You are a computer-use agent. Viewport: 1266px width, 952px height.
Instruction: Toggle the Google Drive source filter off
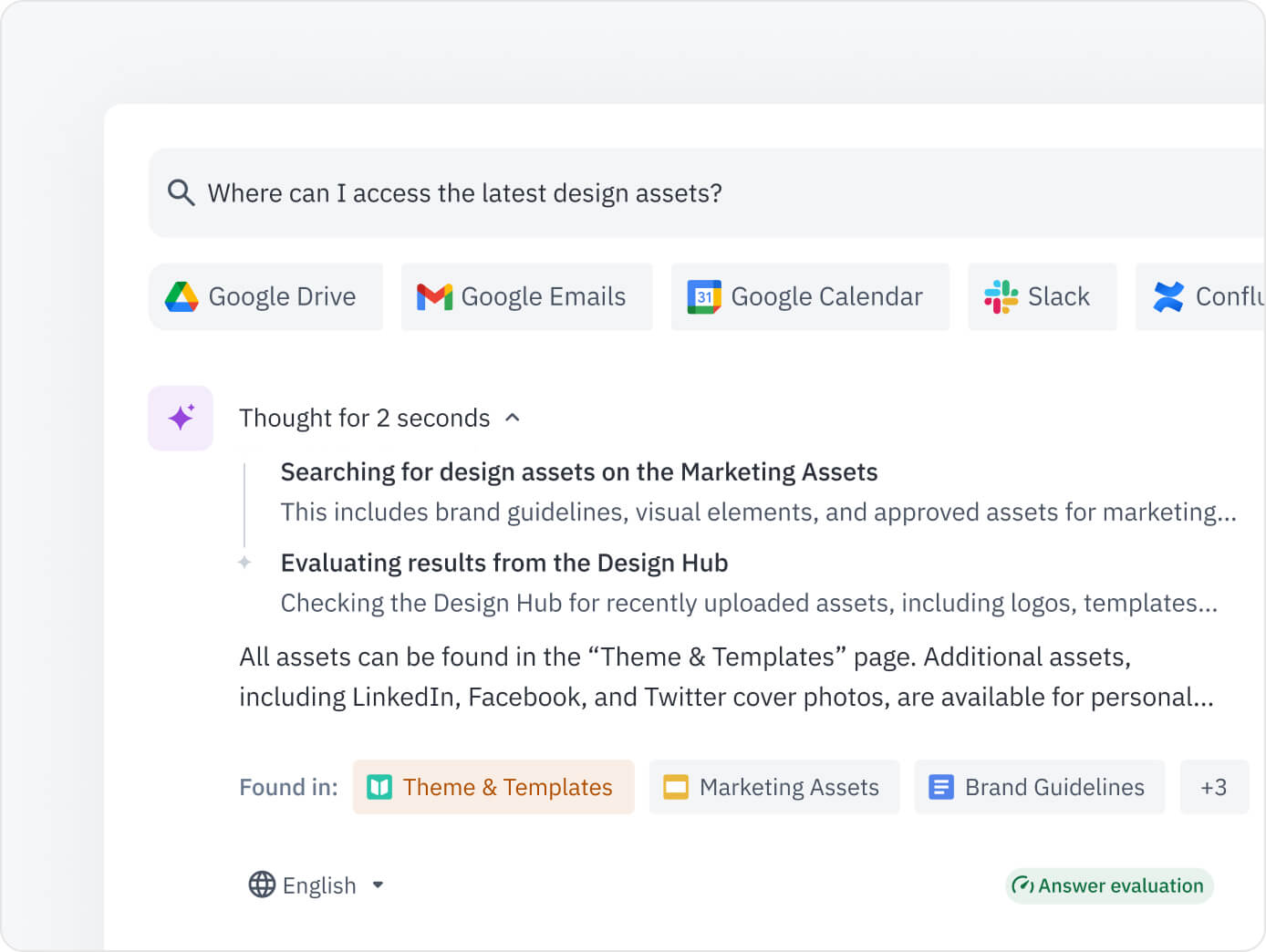point(265,296)
